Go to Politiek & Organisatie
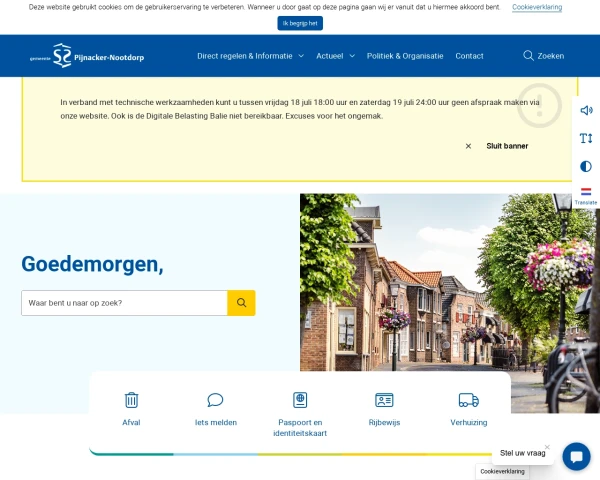600x480 pixels. pyautogui.click(x=405, y=56)
